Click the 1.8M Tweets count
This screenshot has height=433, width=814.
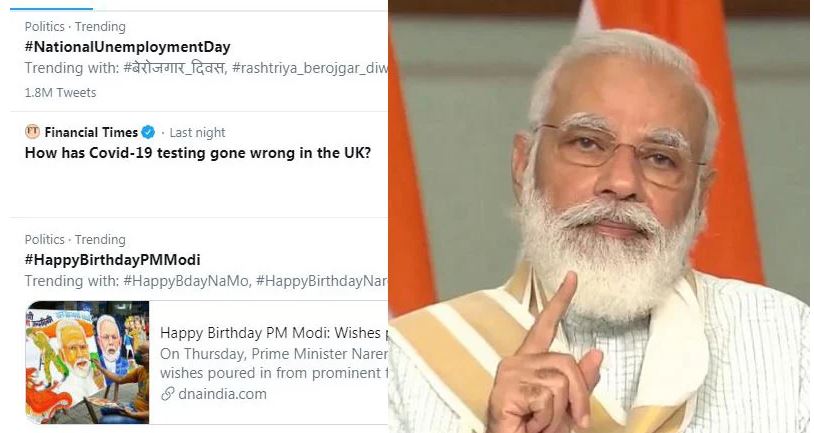(60, 93)
